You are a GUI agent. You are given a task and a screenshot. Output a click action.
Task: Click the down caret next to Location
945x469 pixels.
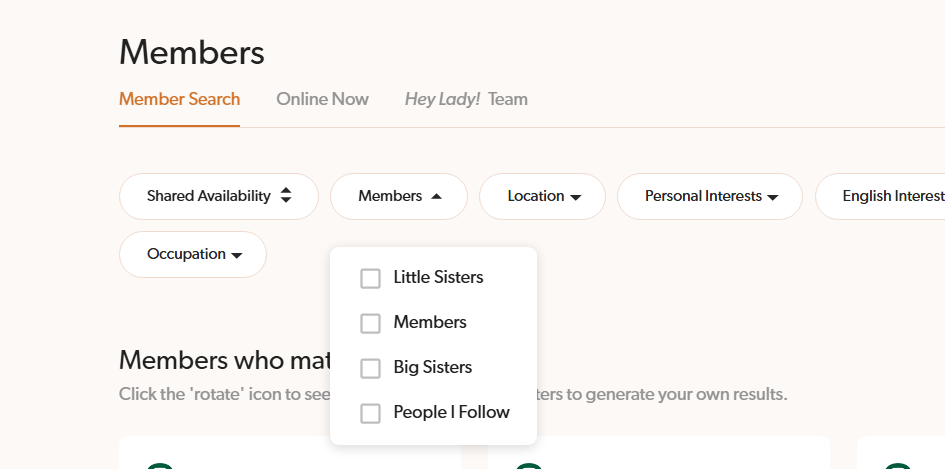[576, 198]
